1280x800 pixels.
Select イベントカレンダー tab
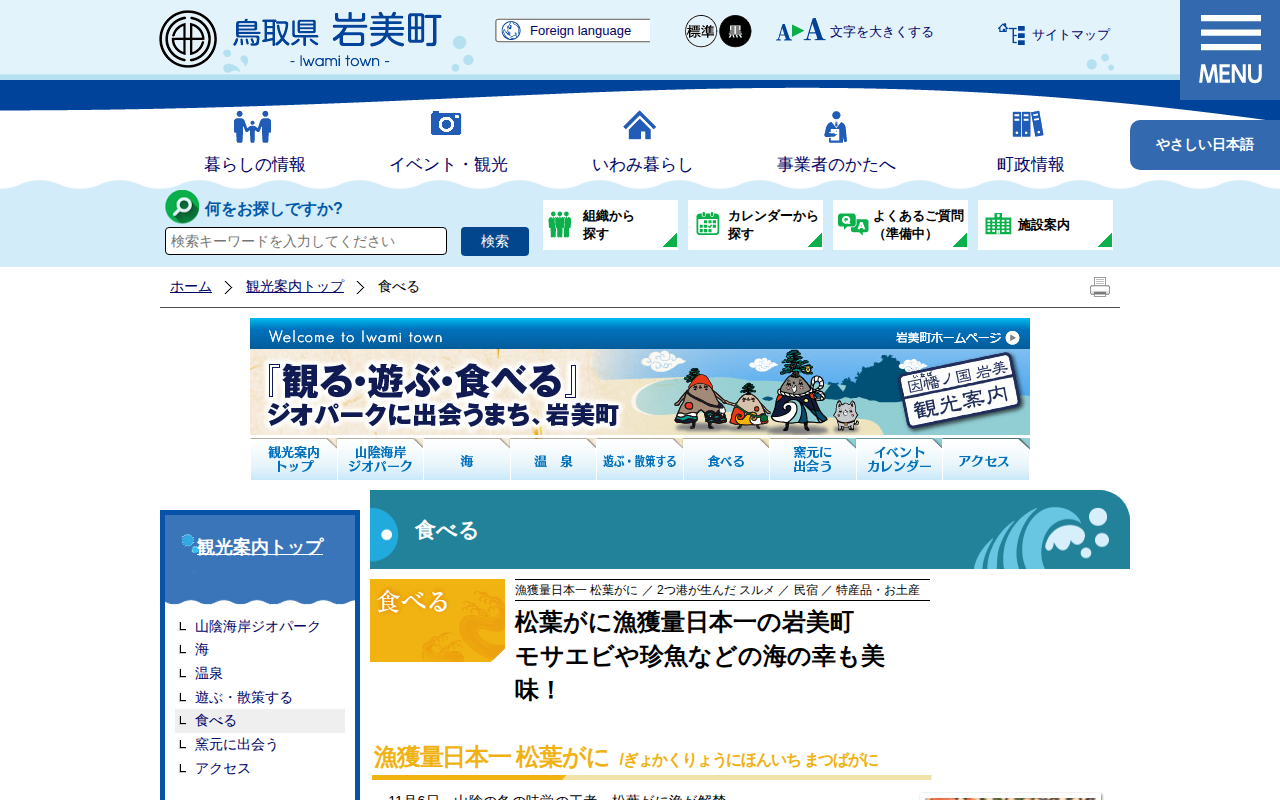[899, 460]
